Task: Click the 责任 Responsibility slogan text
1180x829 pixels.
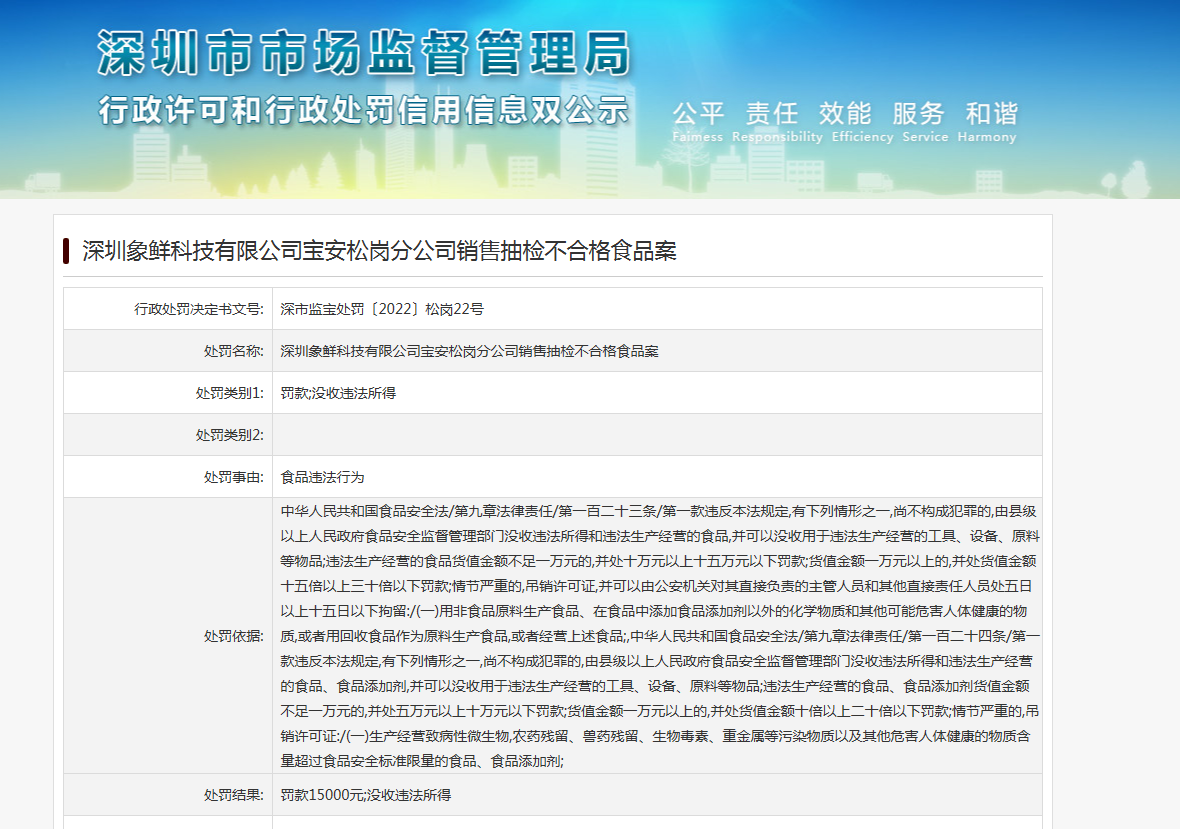Action: 777,121
